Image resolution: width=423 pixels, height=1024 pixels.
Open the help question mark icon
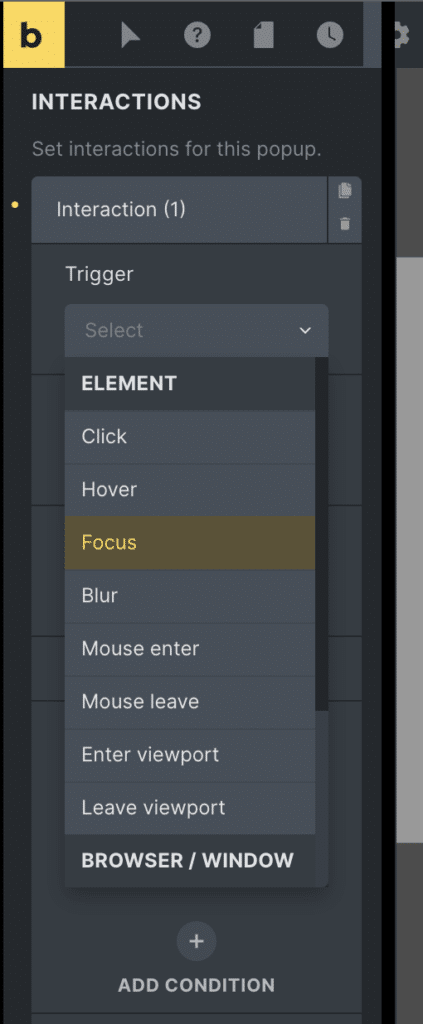click(x=197, y=35)
